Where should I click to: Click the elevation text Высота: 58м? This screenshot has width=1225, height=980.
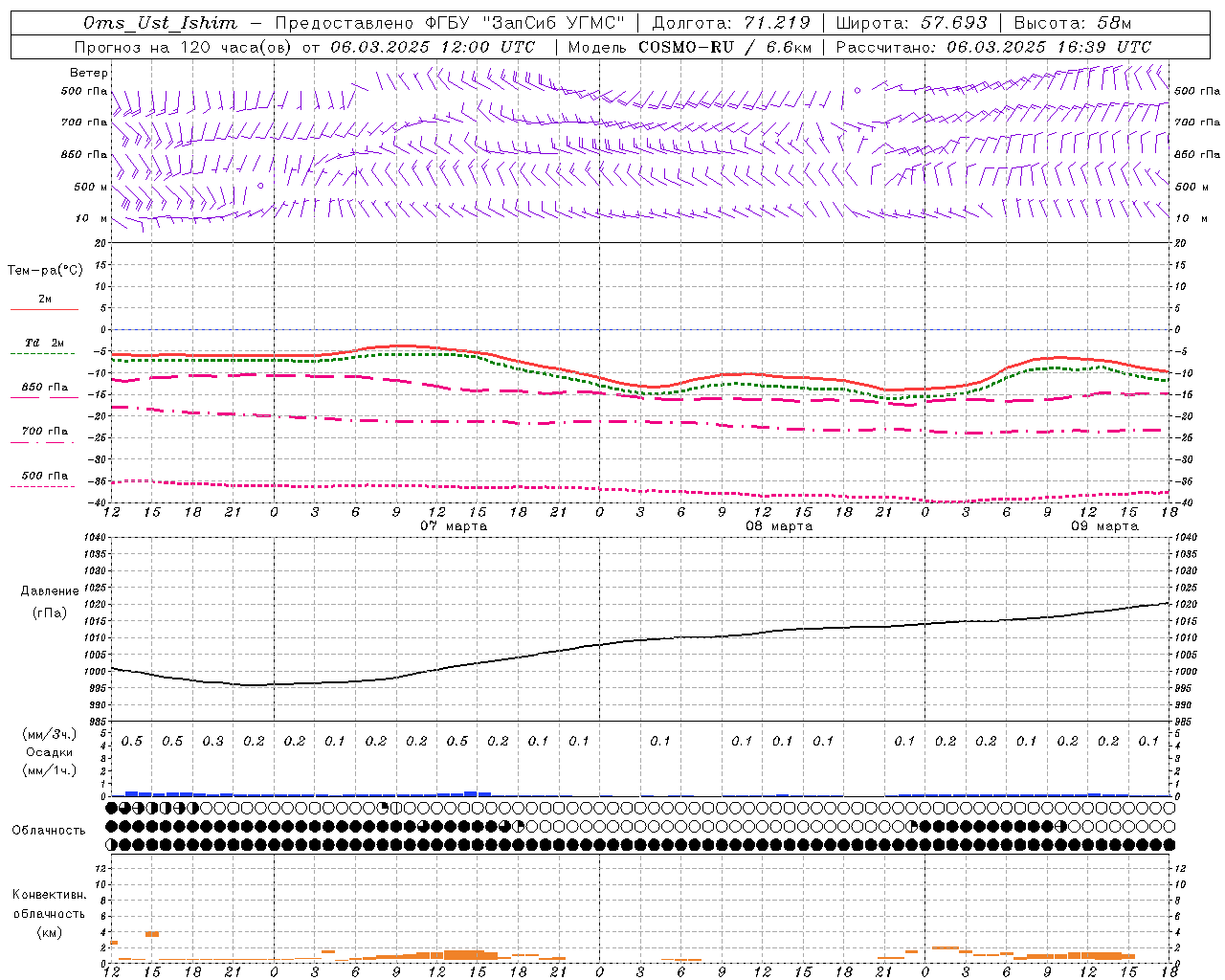tap(1072, 23)
